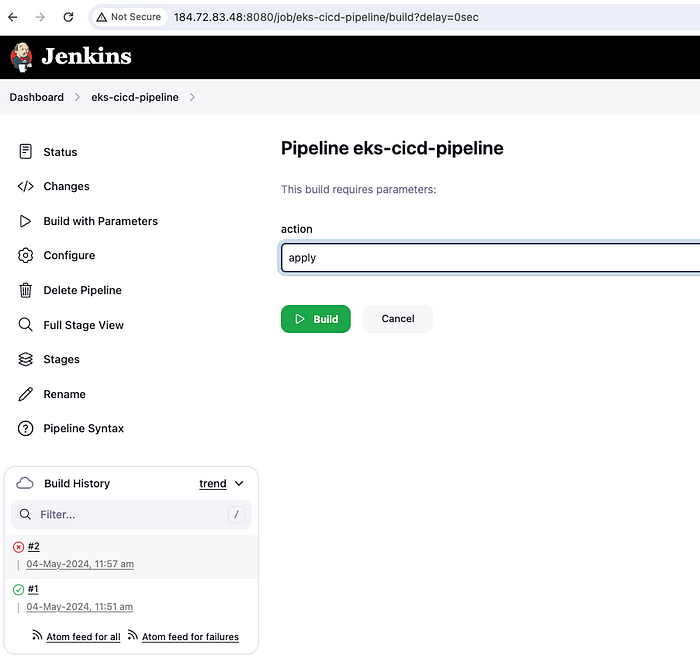Expand the chevron after the eks-cicd-pipeline breadcrumb
The width and height of the screenshot is (700, 662).
tap(192, 97)
